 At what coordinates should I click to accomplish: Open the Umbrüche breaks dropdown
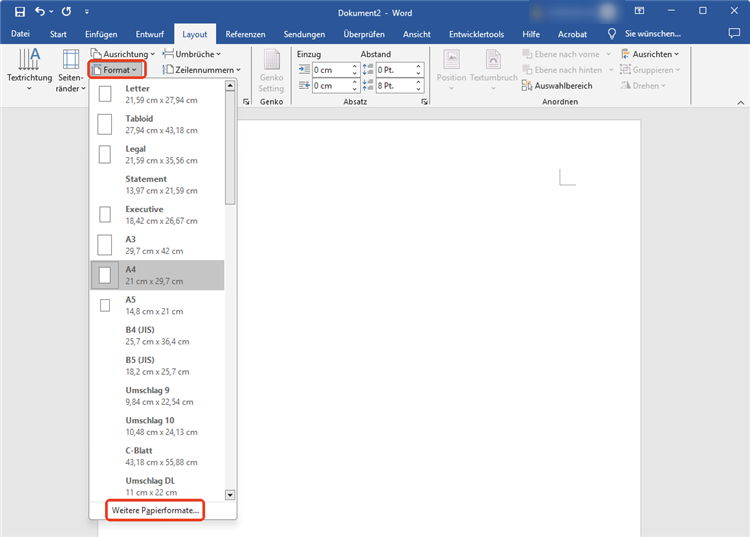[192, 54]
